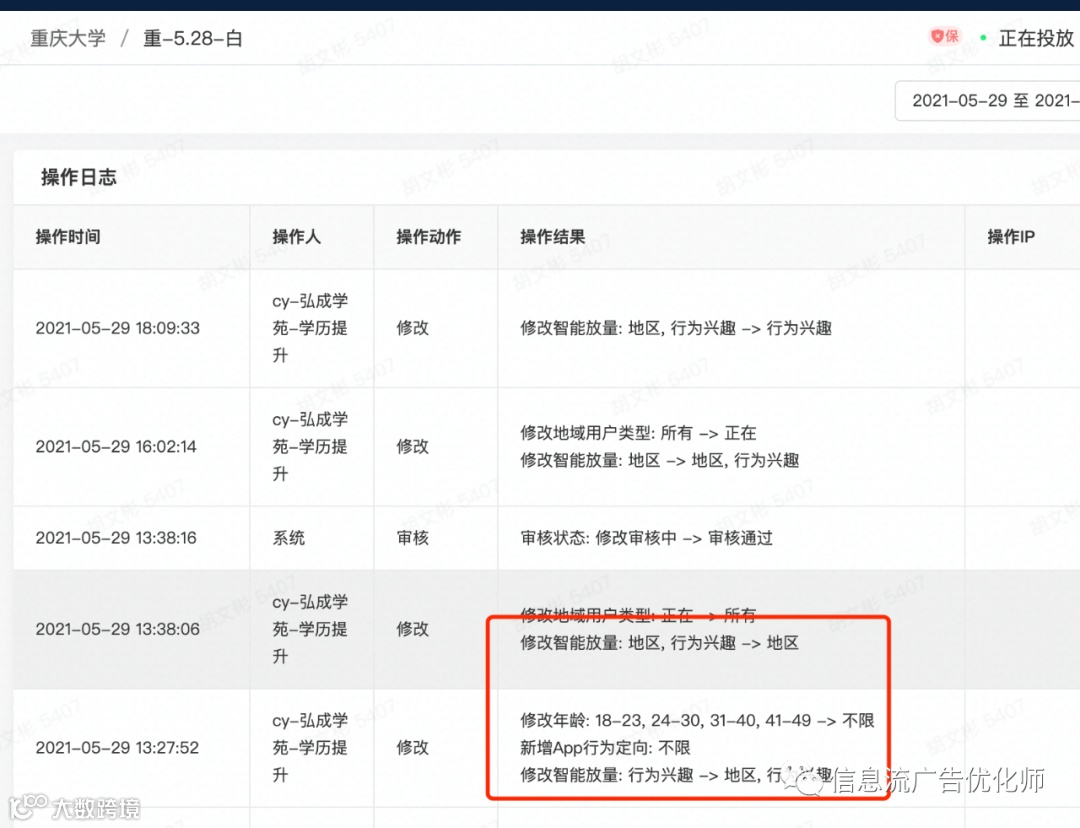1080x828 pixels.
Task: Click operator cy-弘成学苑-学历提升 in 18:09:33 row
Action: coord(310,328)
